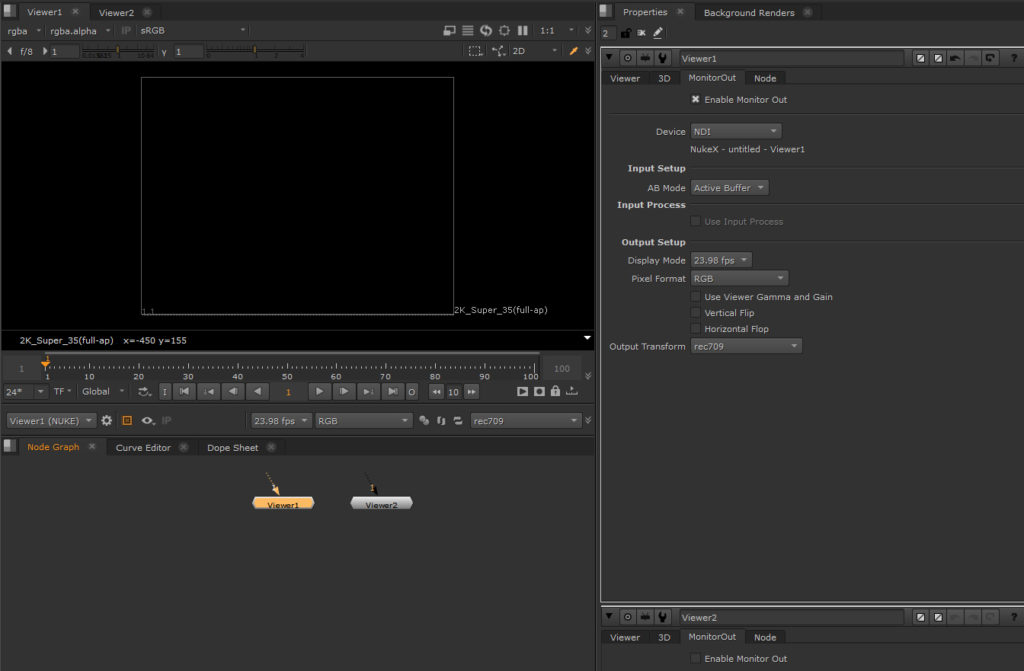
Task: Select the Viewer2 node in the Node Graph
Action: point(381,504)
